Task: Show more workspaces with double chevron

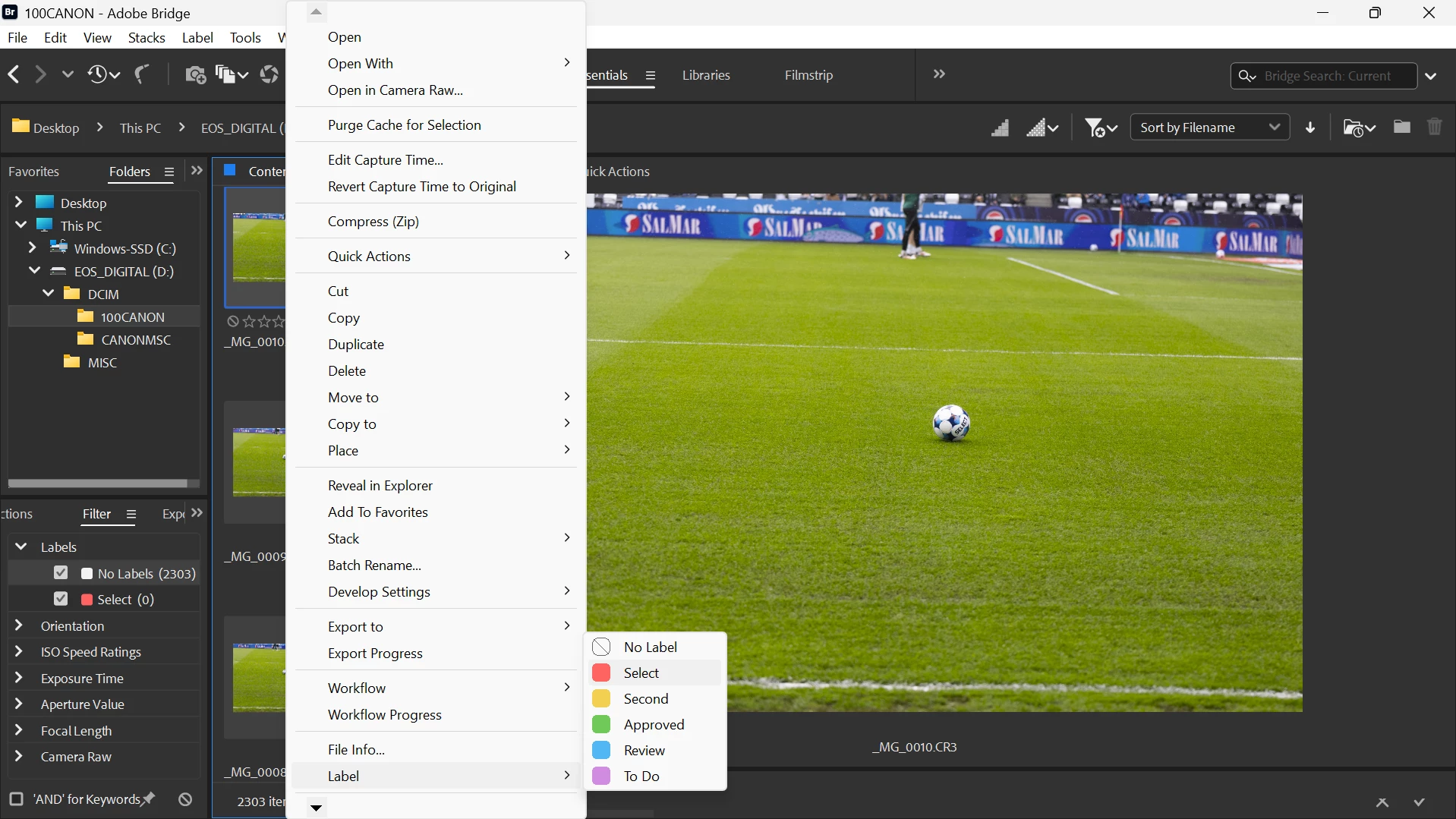Action: (x=939, y=74)
